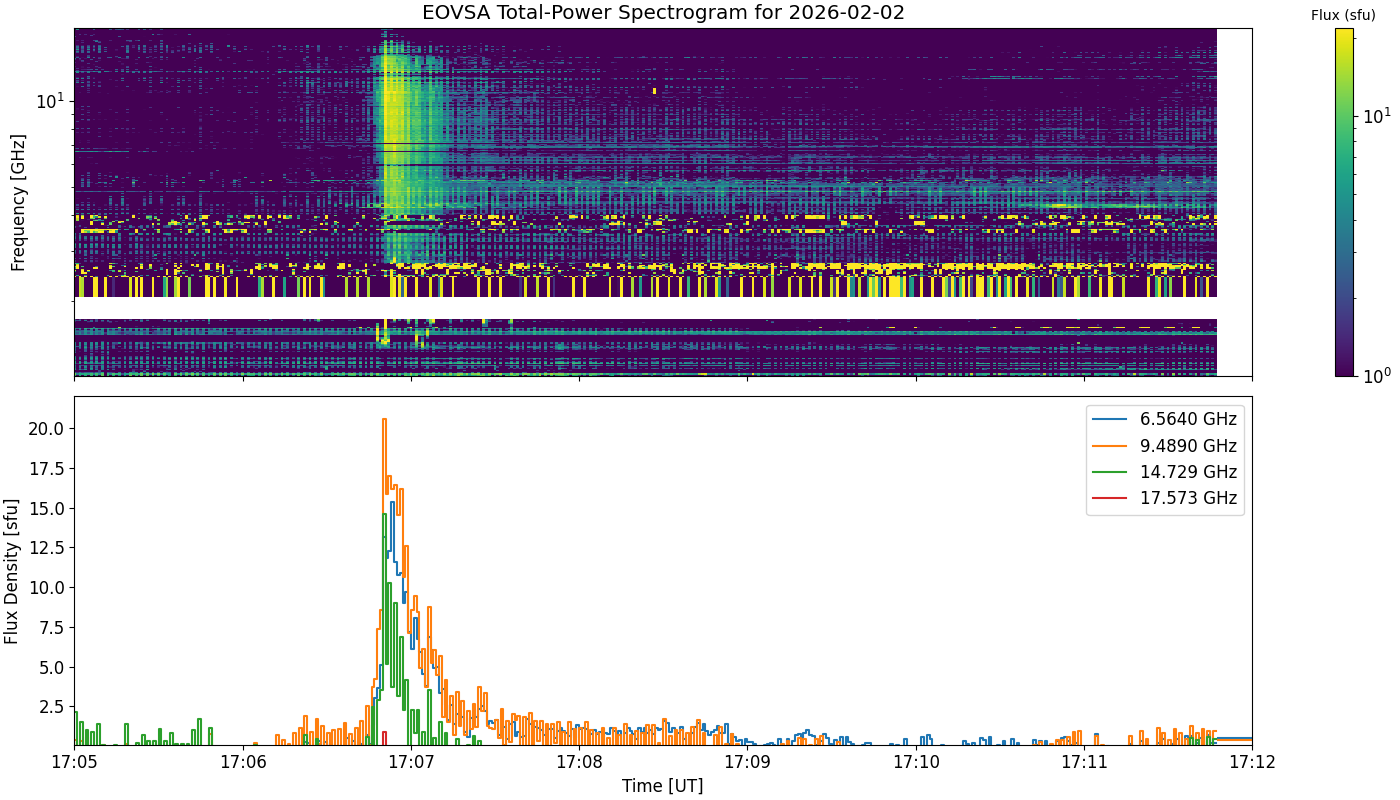Click the bright yellow burst in spectrogram

391,120
